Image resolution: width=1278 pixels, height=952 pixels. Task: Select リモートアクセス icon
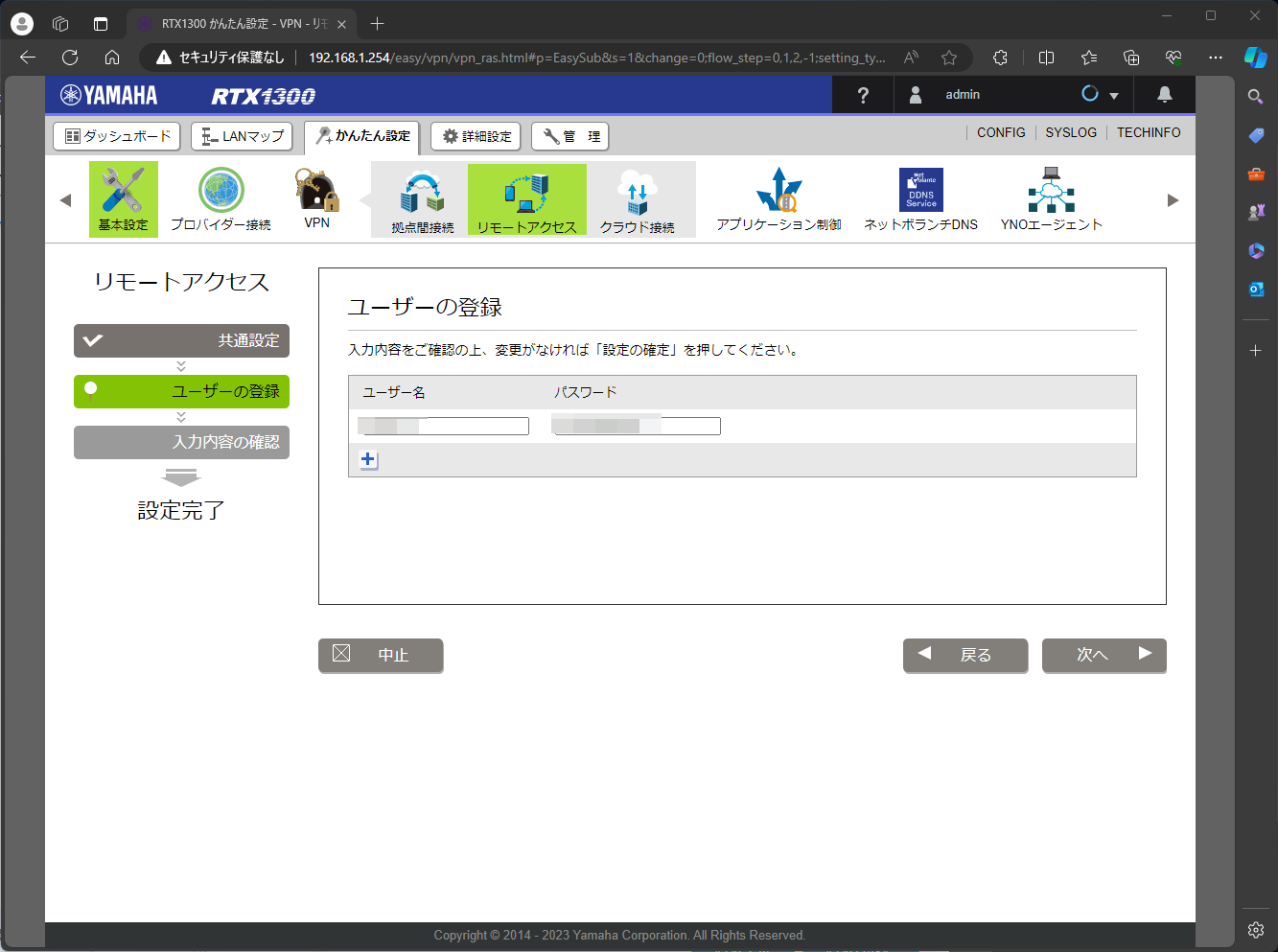click(526, 200)
